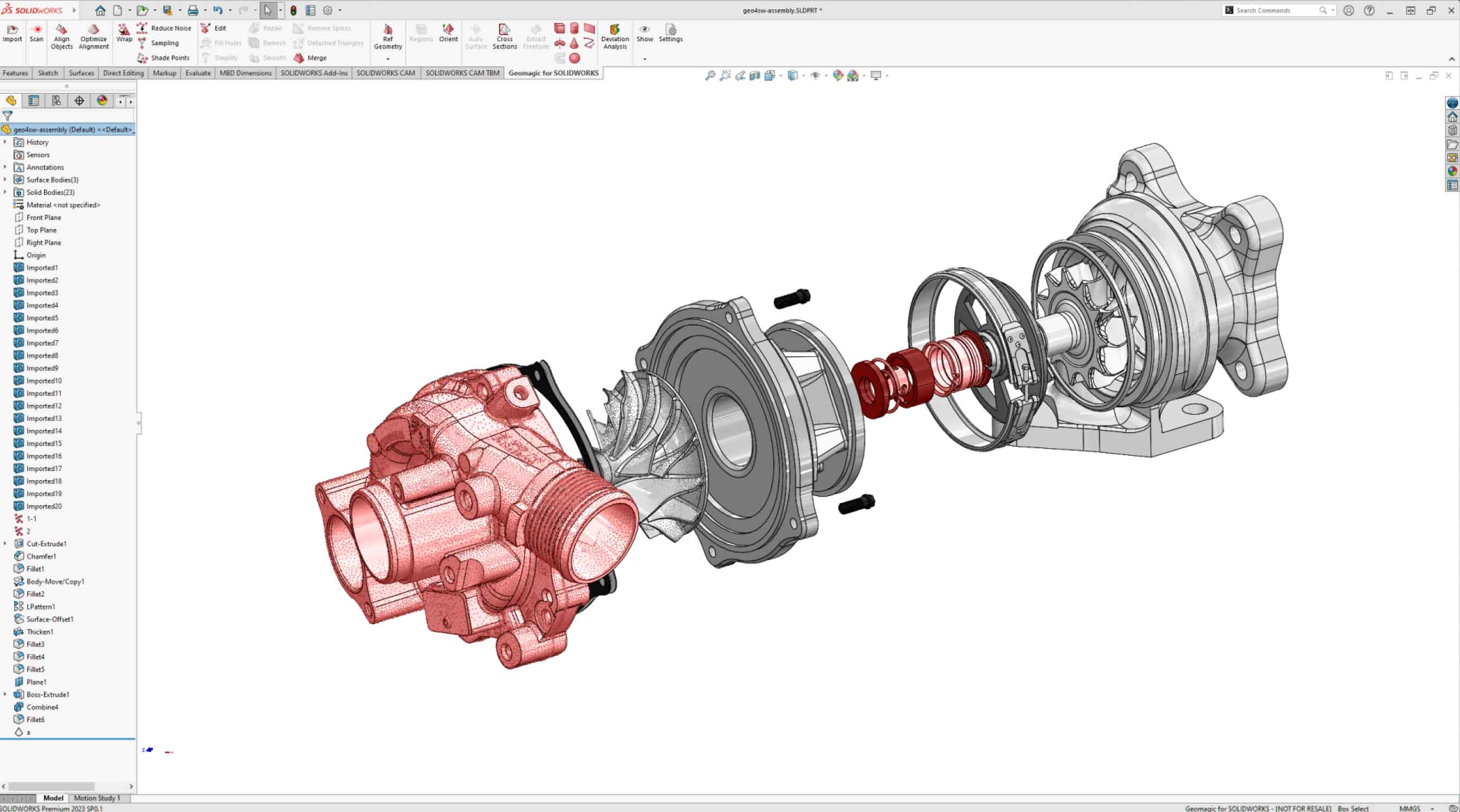Click the Optimize Alignment icon
This screenshot has width=1460, height=812.
click(93, 29)
